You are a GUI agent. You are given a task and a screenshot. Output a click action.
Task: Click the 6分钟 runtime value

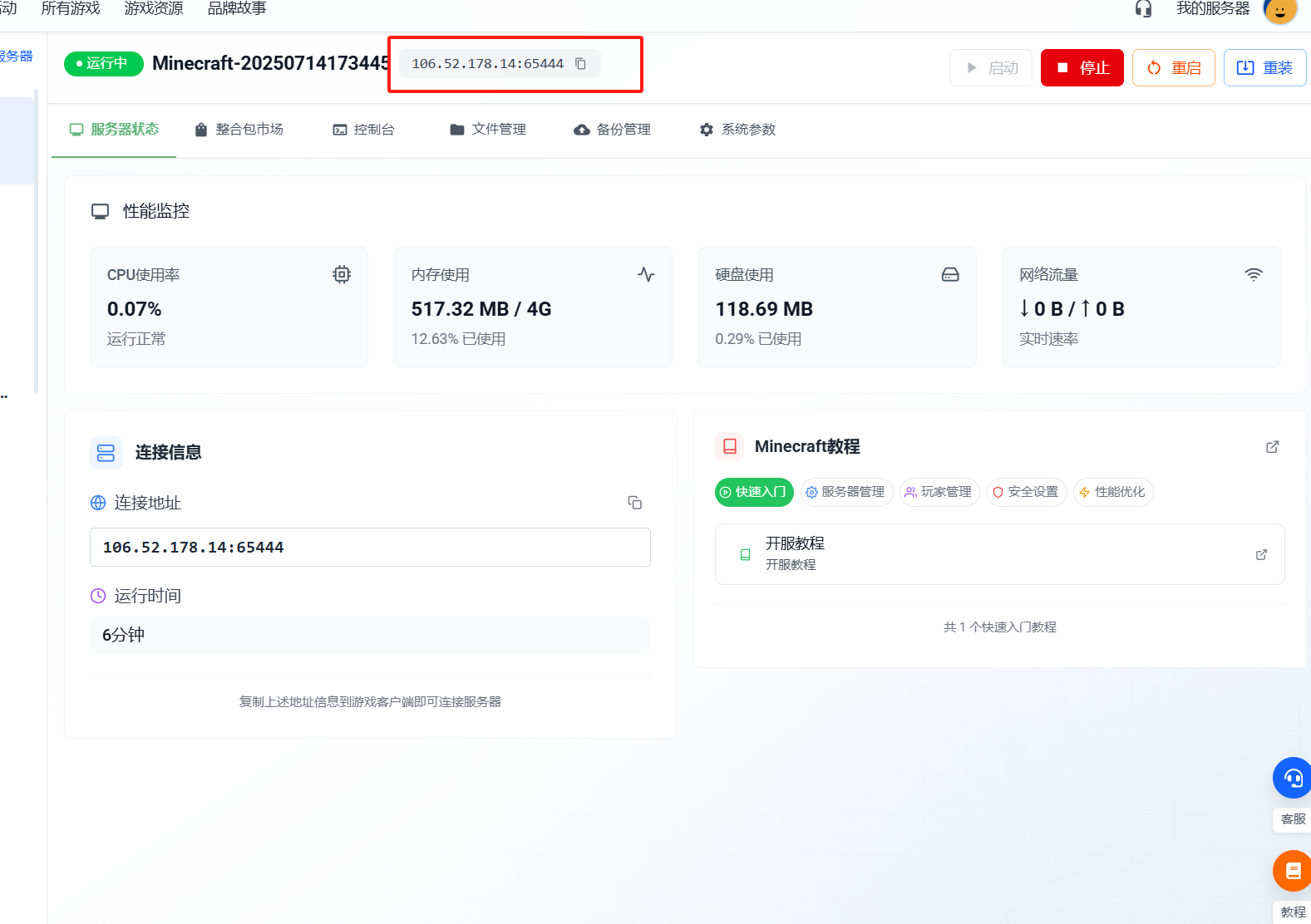tap(123, 635)
